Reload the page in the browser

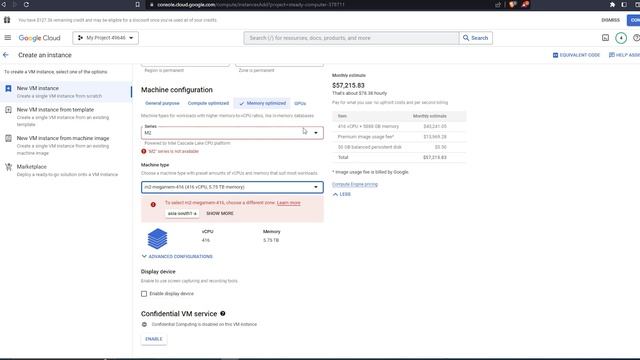click(x=26, y=4)
